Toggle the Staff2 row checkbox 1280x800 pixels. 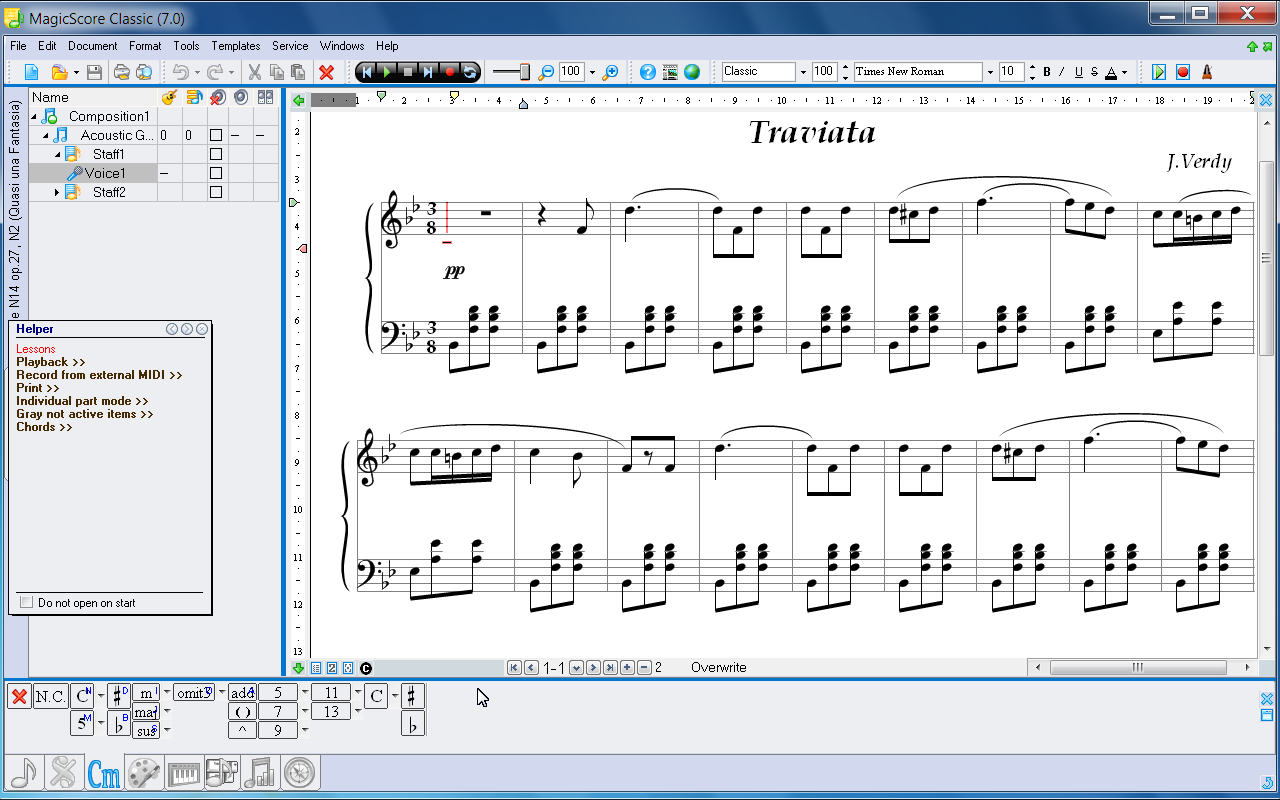pyautogui.click(x=216, y=192)
